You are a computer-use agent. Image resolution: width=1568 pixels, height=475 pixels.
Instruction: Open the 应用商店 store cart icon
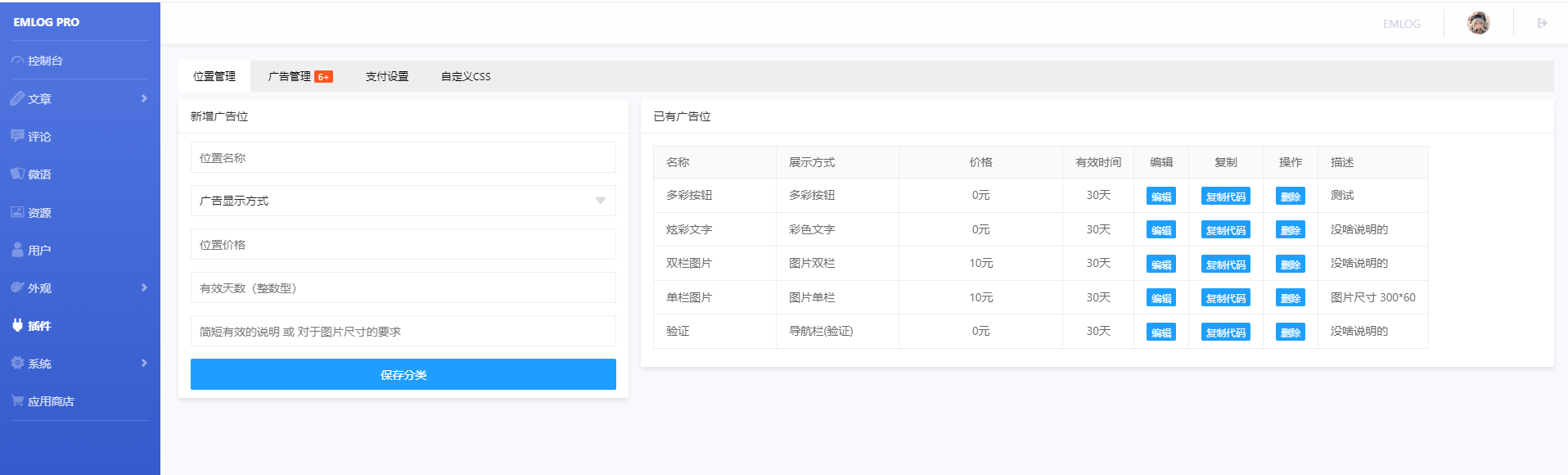(17, 400)
